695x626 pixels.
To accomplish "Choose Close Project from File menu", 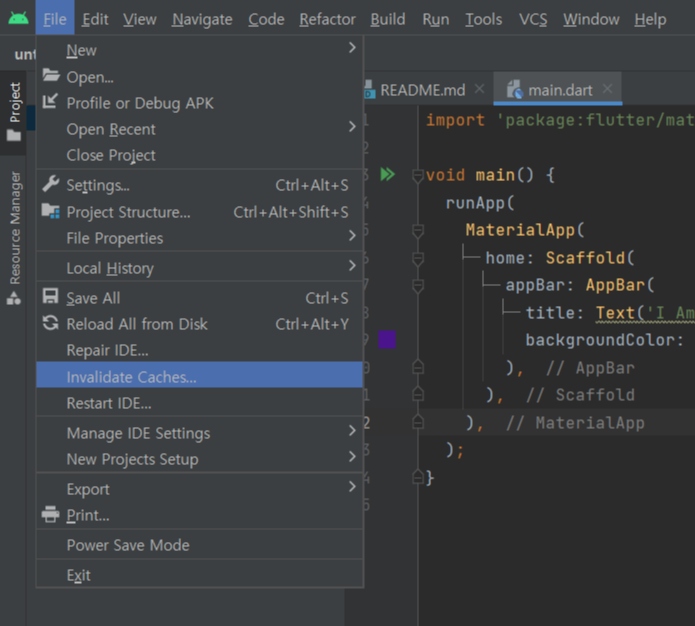I will [199, 155].
